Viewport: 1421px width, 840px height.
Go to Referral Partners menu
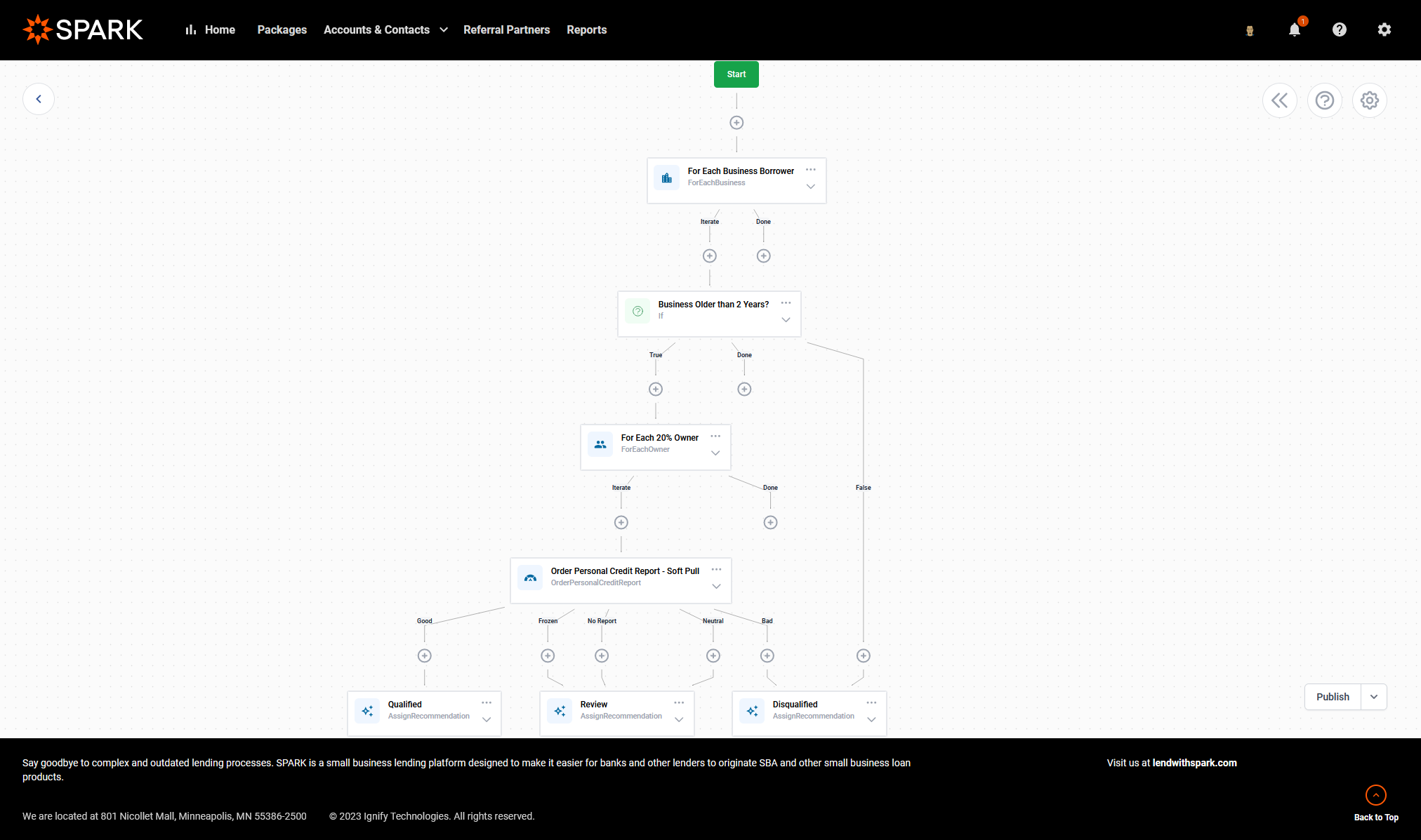point(506,29)
